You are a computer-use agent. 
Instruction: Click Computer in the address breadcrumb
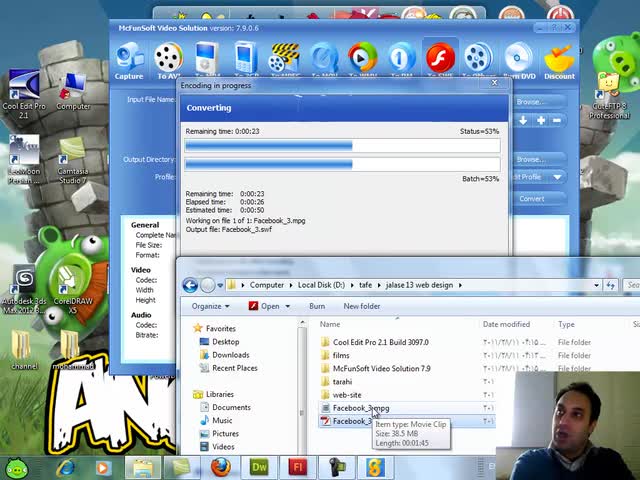[x=267, y=285]
